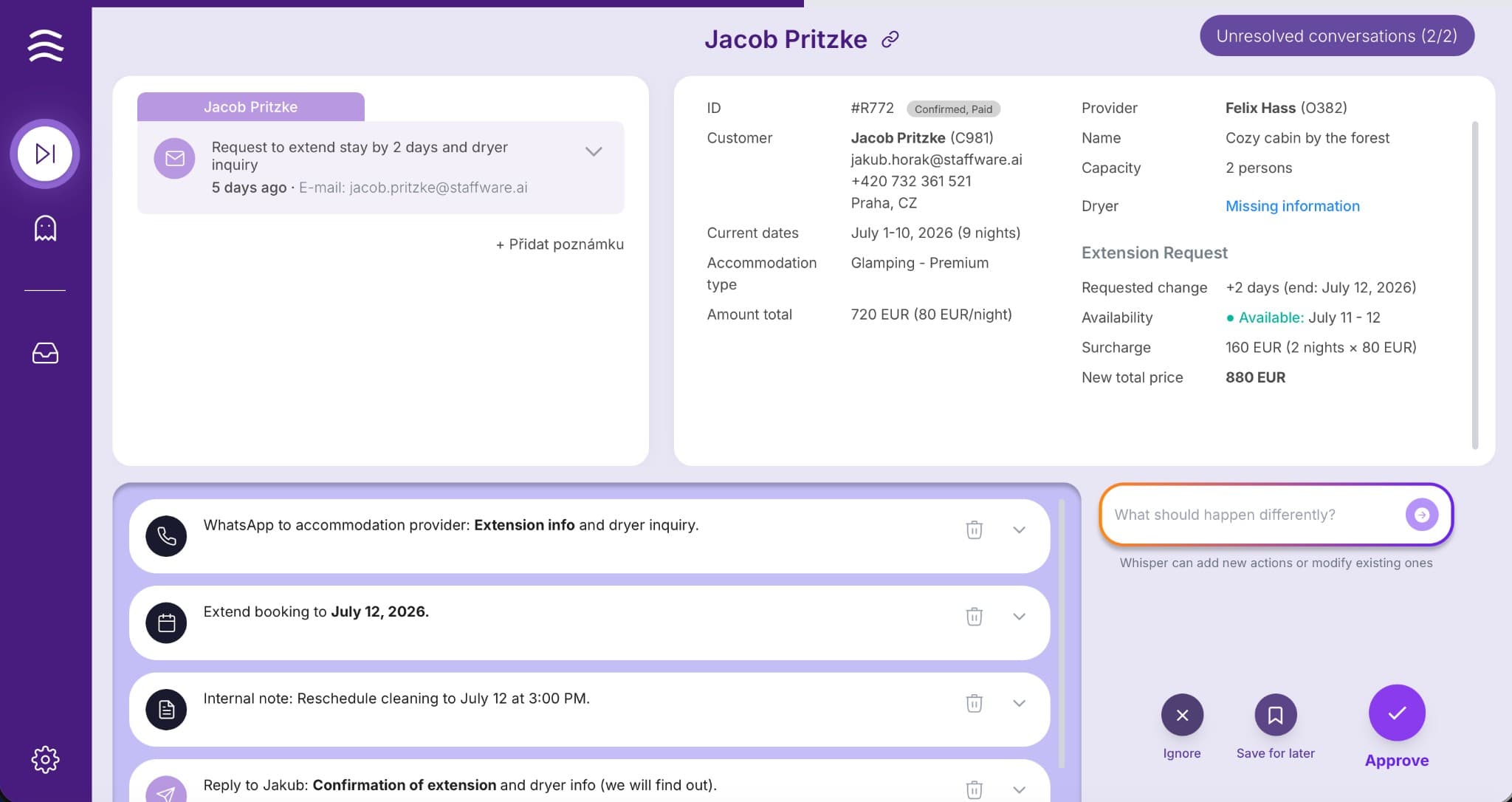Viewport: 1512px width, 802px height.
Task: Click the What should happen differently field
Action: [x=1255, y=515]
